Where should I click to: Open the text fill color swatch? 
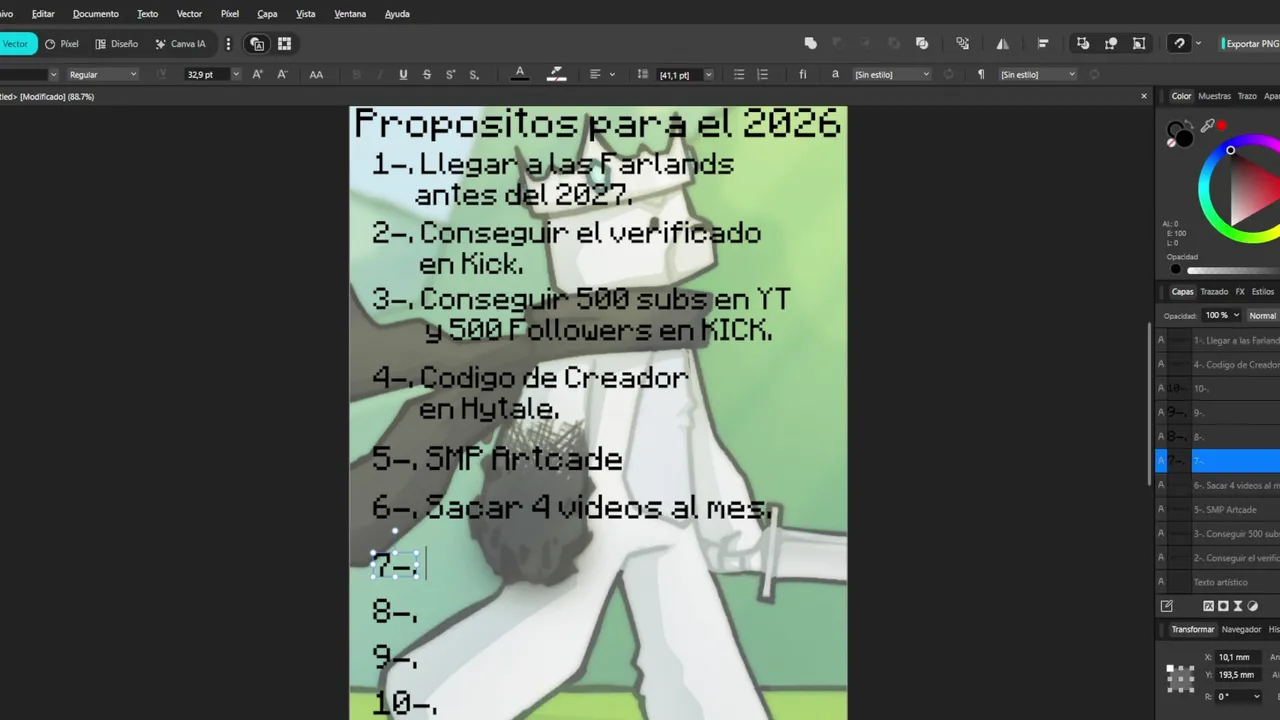[520, 74]
